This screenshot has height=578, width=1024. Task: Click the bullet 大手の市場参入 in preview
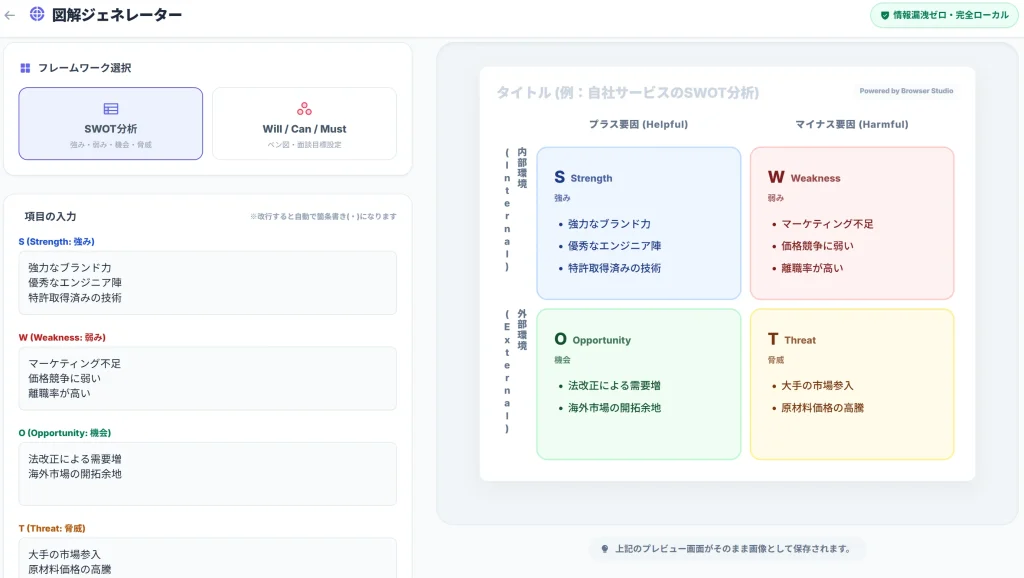coord(817,386)
